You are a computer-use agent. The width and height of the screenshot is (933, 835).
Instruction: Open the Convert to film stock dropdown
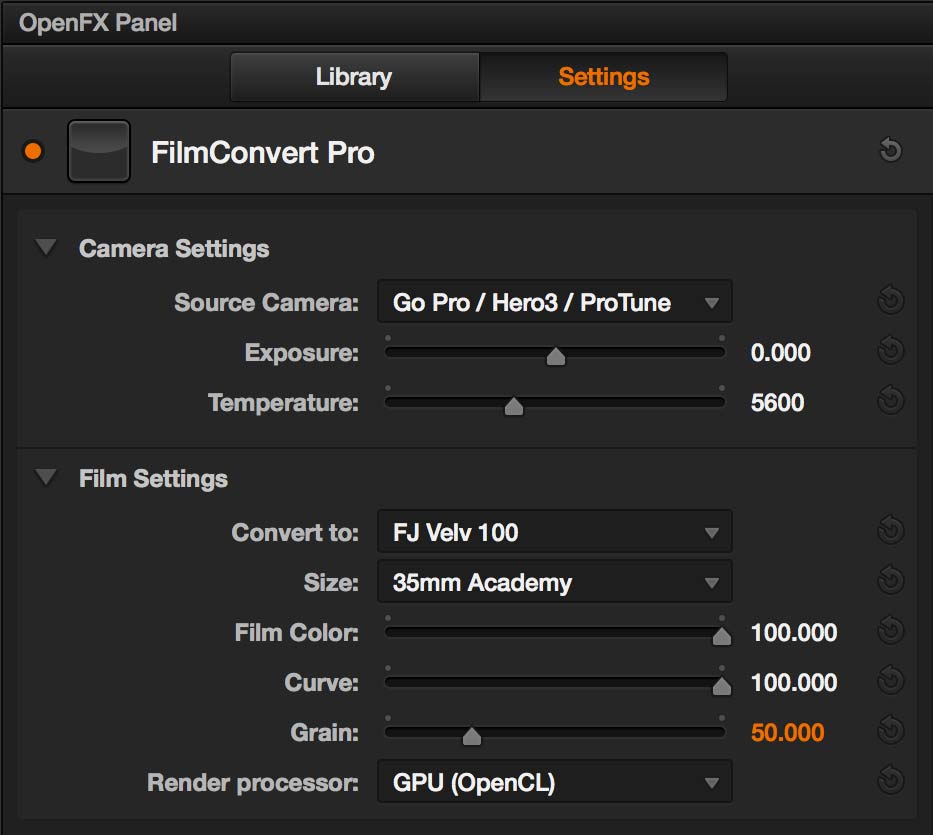(555, 531)
